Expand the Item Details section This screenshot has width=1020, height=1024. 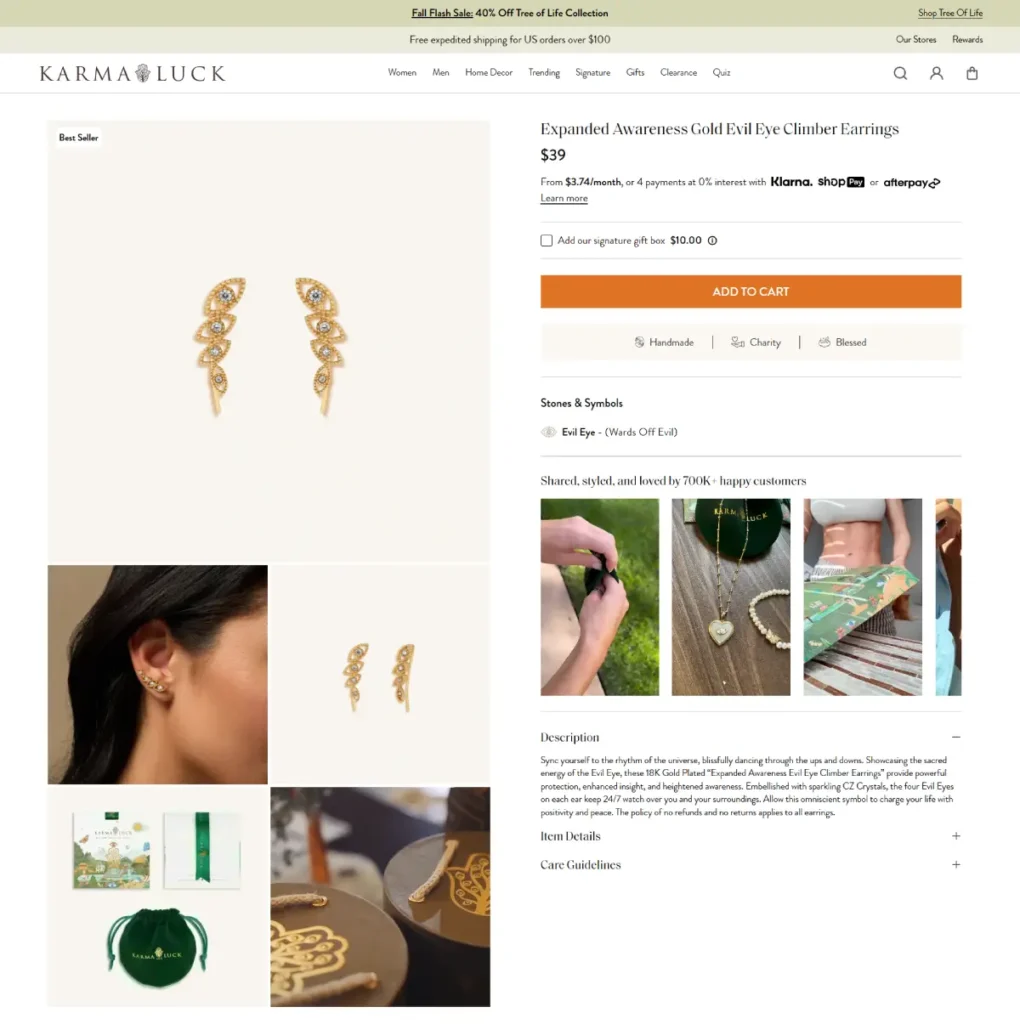coord(956,836)
